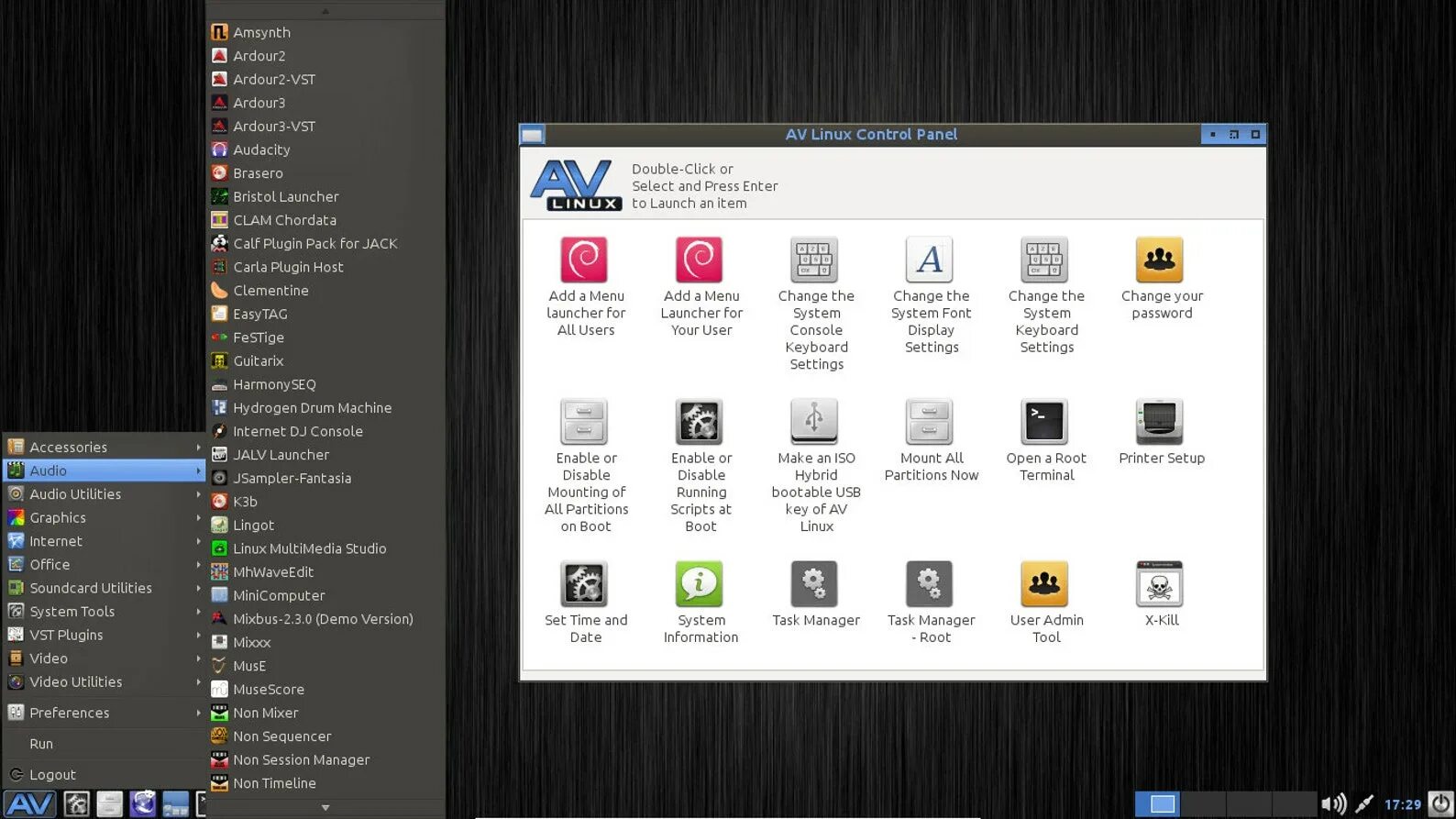The width and height of the screenshot is (1456, 819).
Task: Choose Run from the start menu
Action: [x=104, y=744]
